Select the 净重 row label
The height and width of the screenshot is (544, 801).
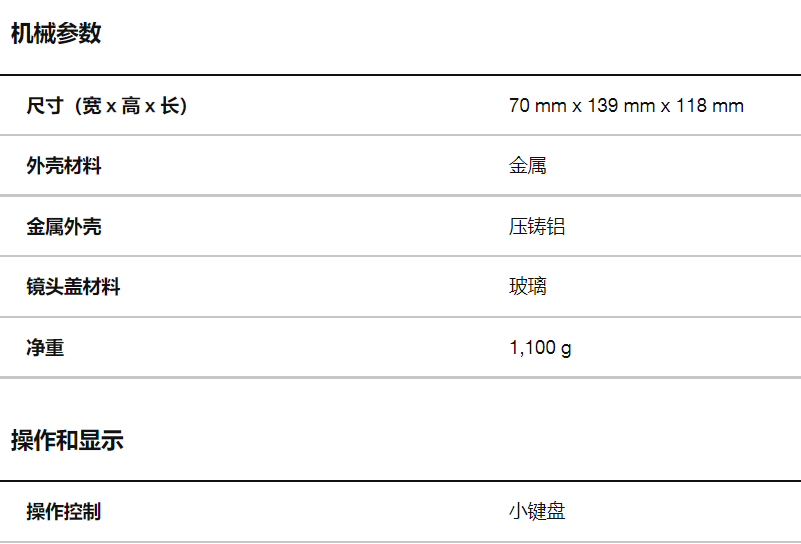click(45, 348)
